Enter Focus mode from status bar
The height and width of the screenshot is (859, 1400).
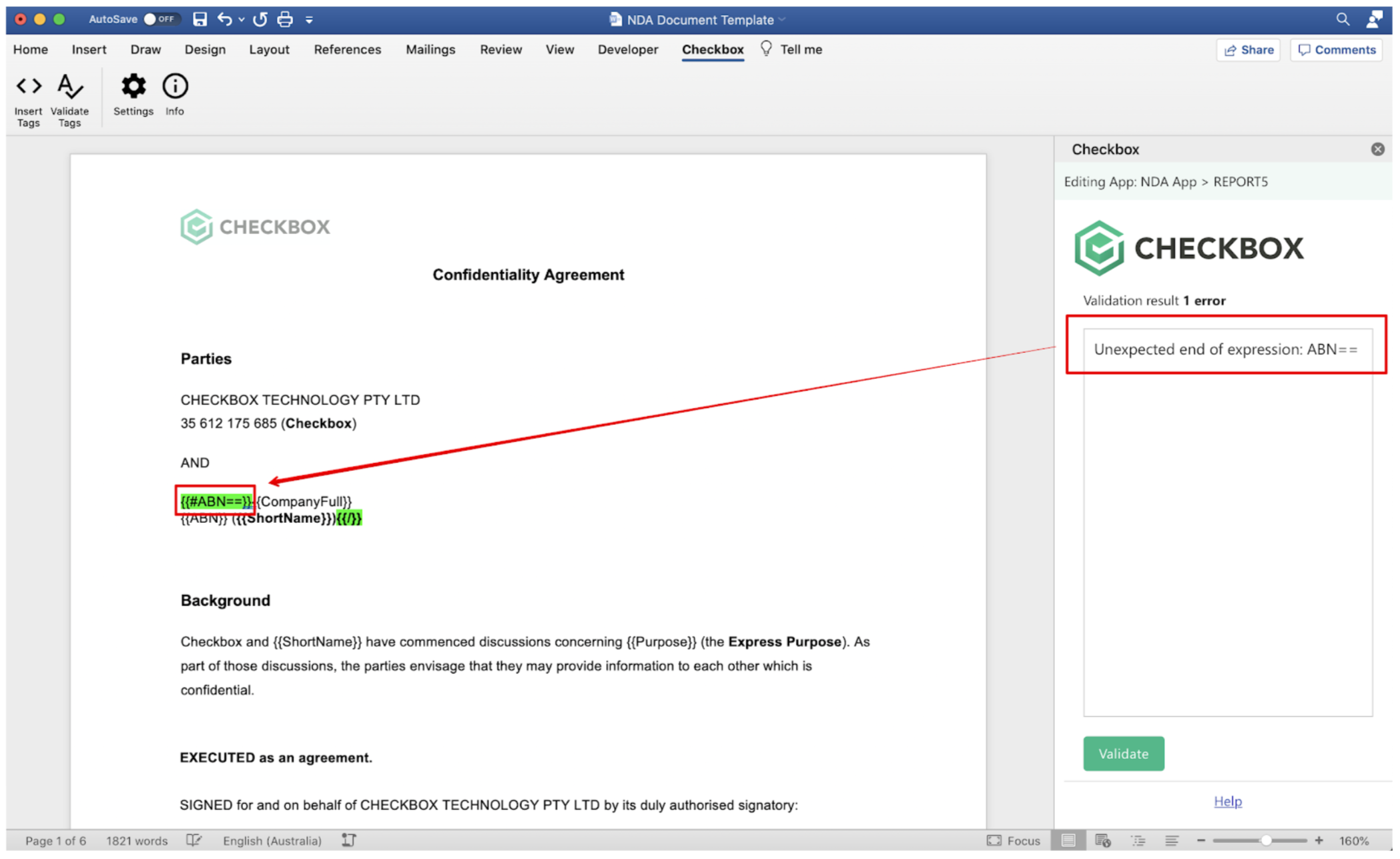click(1014, 840)
